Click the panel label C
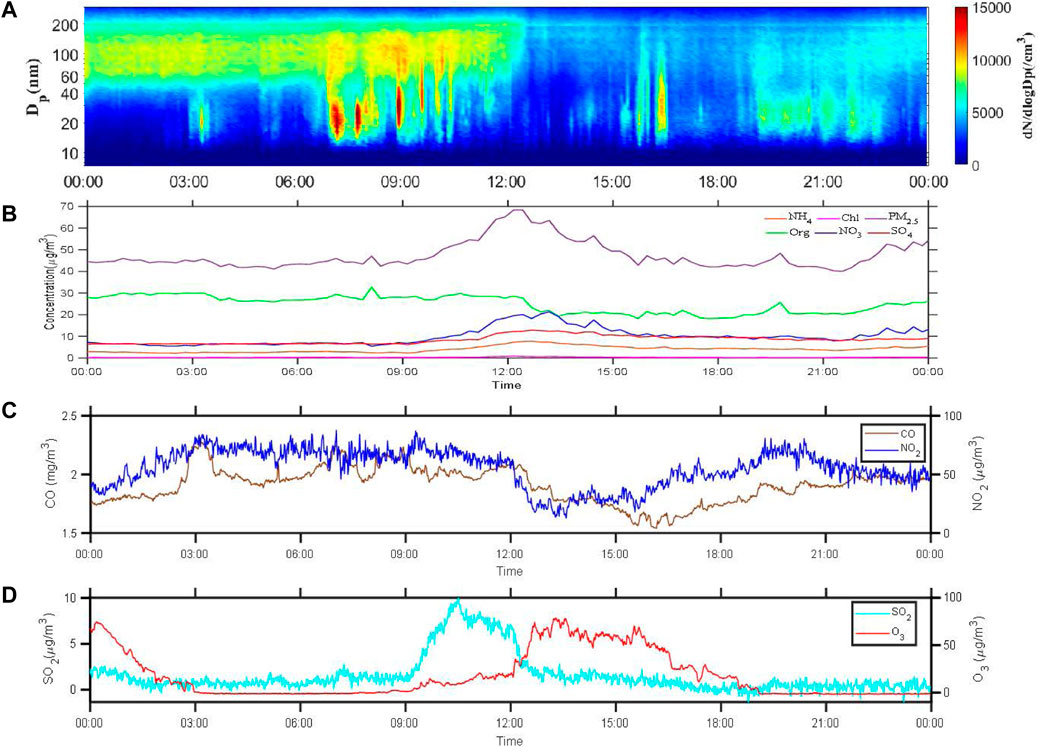This screenshot has width=1038, height=747. coord(9,410)
